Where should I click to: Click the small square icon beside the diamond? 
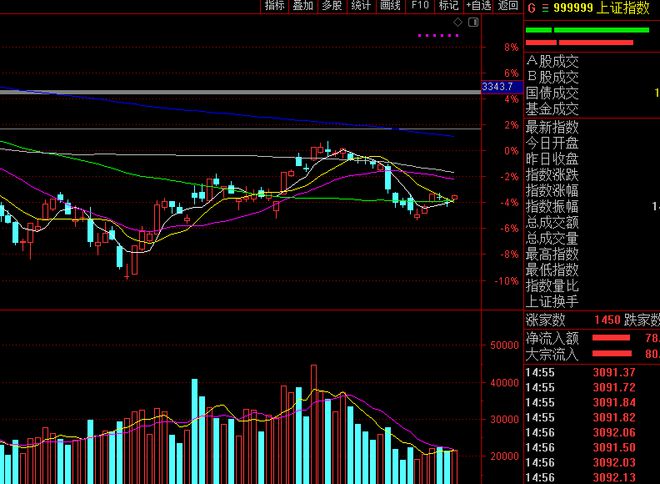tap(471, 21)
